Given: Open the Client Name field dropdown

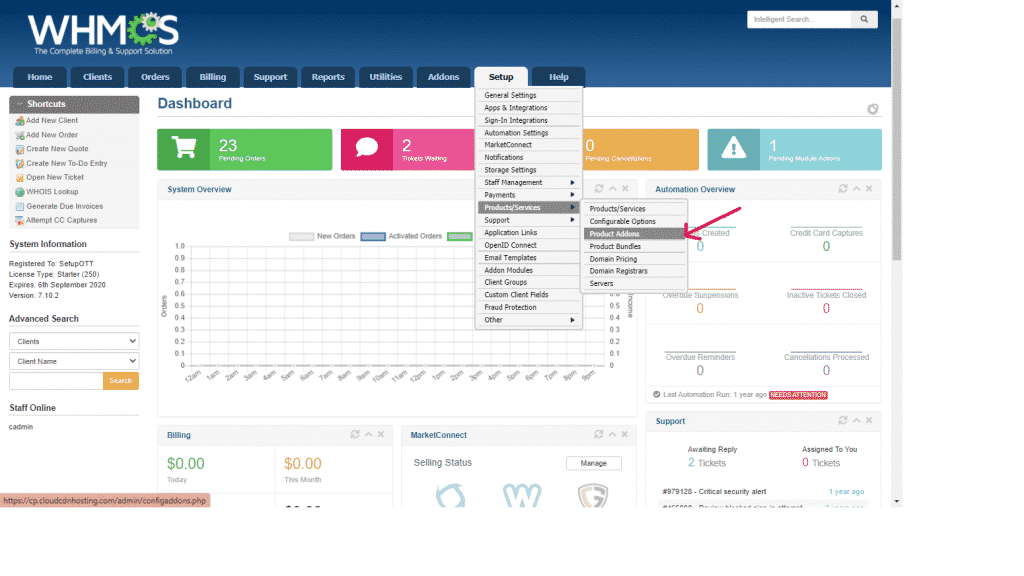Looking at the screenshot, I should pos(74,361).
